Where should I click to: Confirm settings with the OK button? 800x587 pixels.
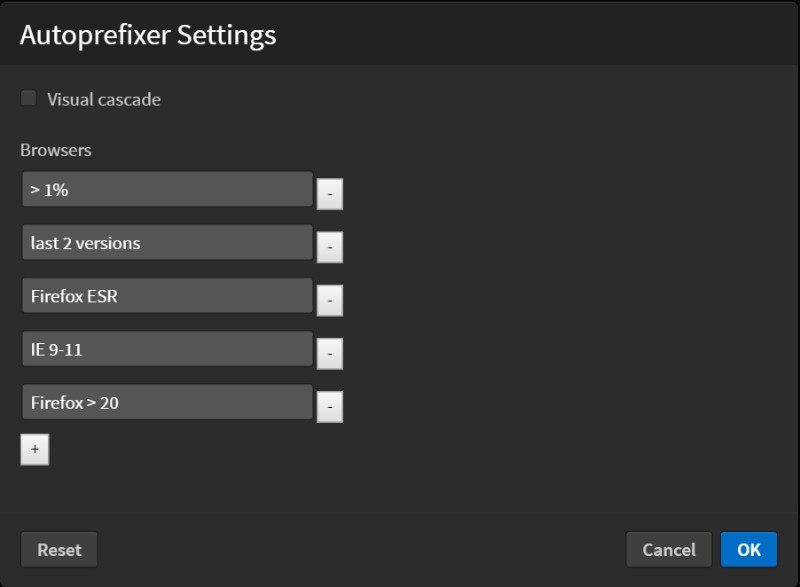click(748, 549)
